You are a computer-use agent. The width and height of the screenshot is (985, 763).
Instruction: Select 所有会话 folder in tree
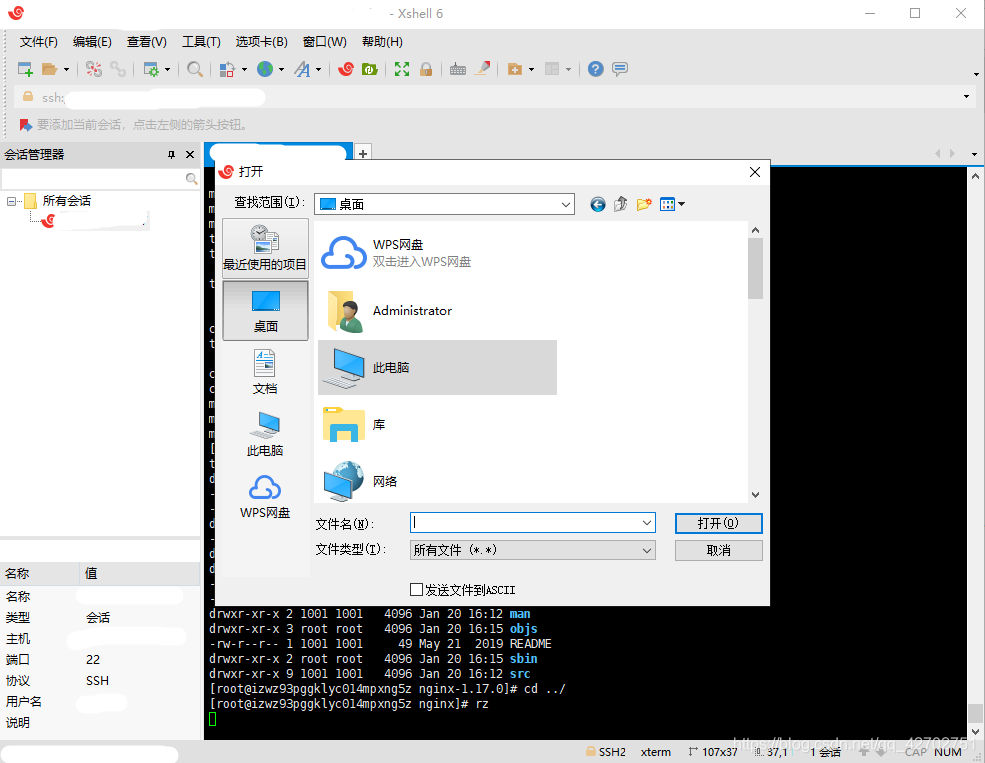click(58, 201)
